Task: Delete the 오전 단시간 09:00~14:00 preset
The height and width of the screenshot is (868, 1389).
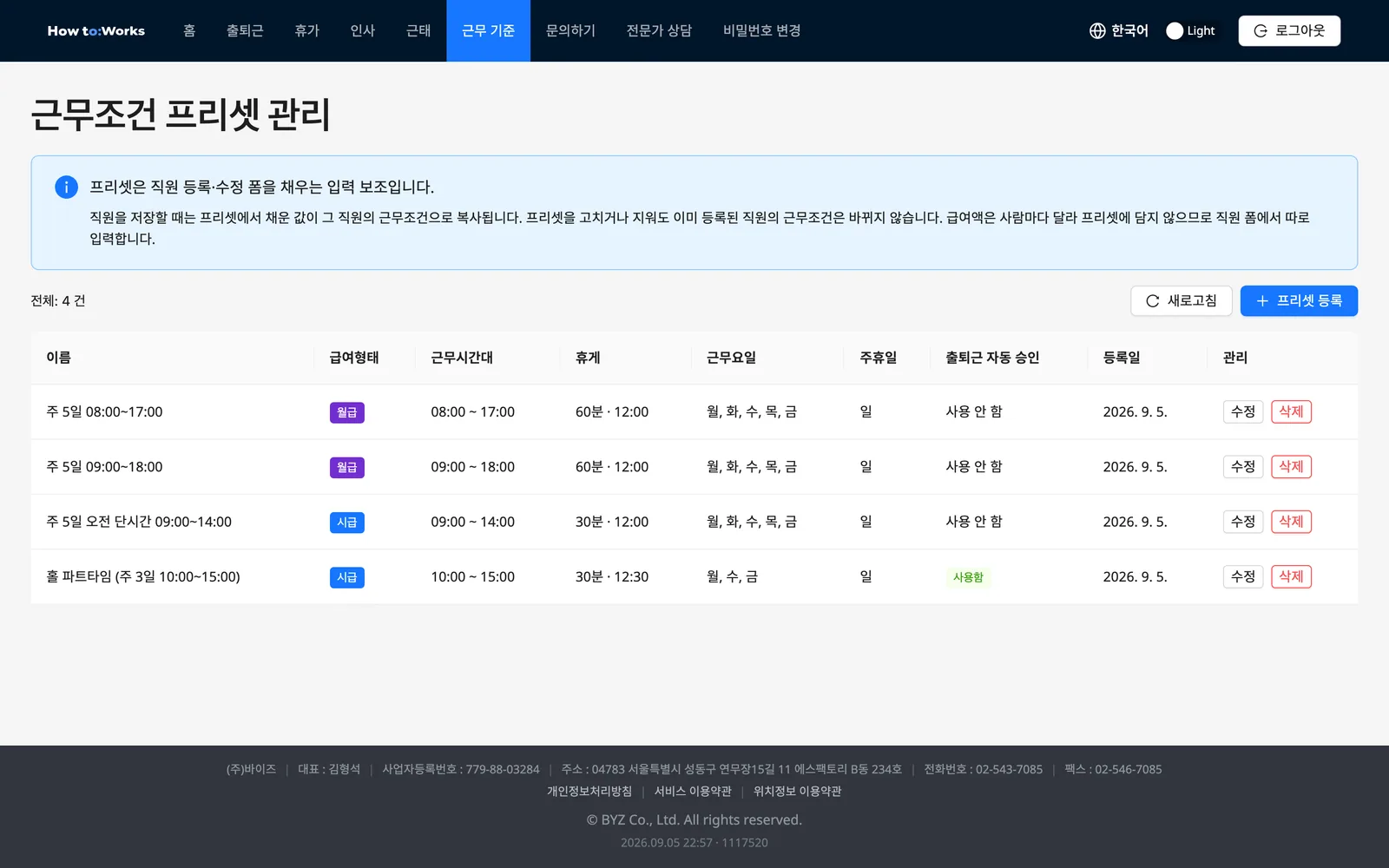Action: coord(1291,522)
